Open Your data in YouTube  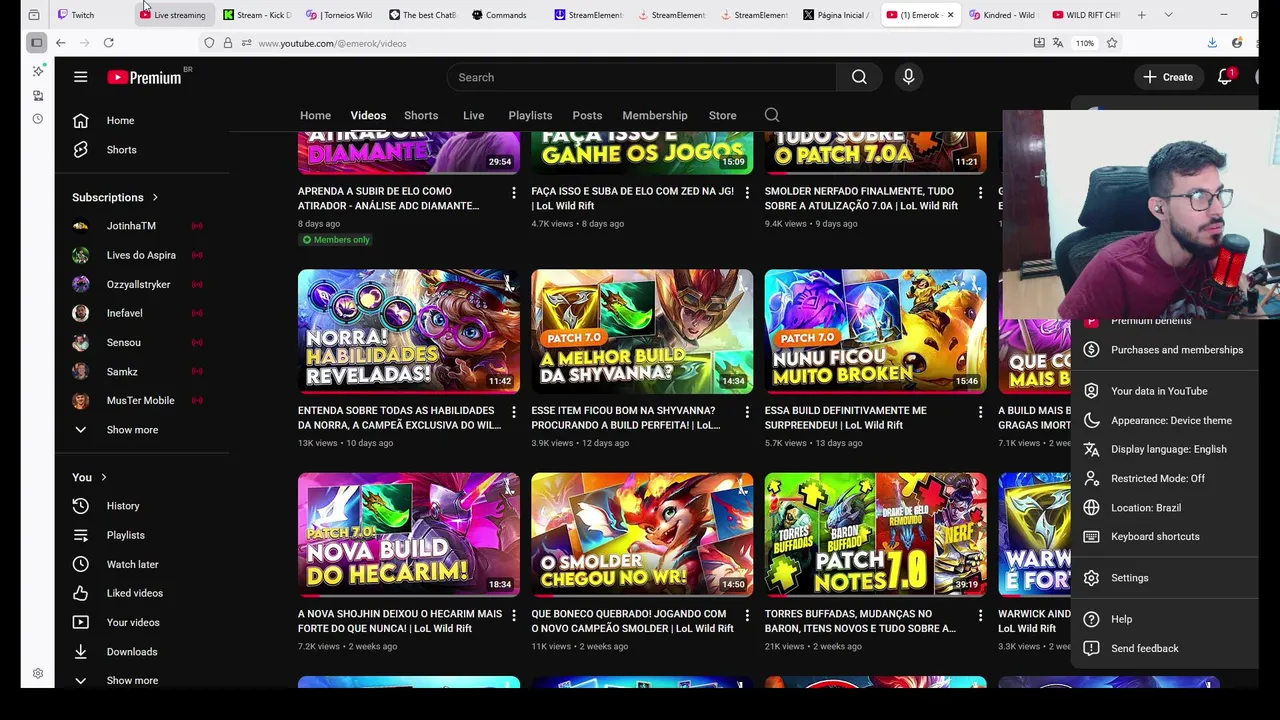click(1164, 391)
